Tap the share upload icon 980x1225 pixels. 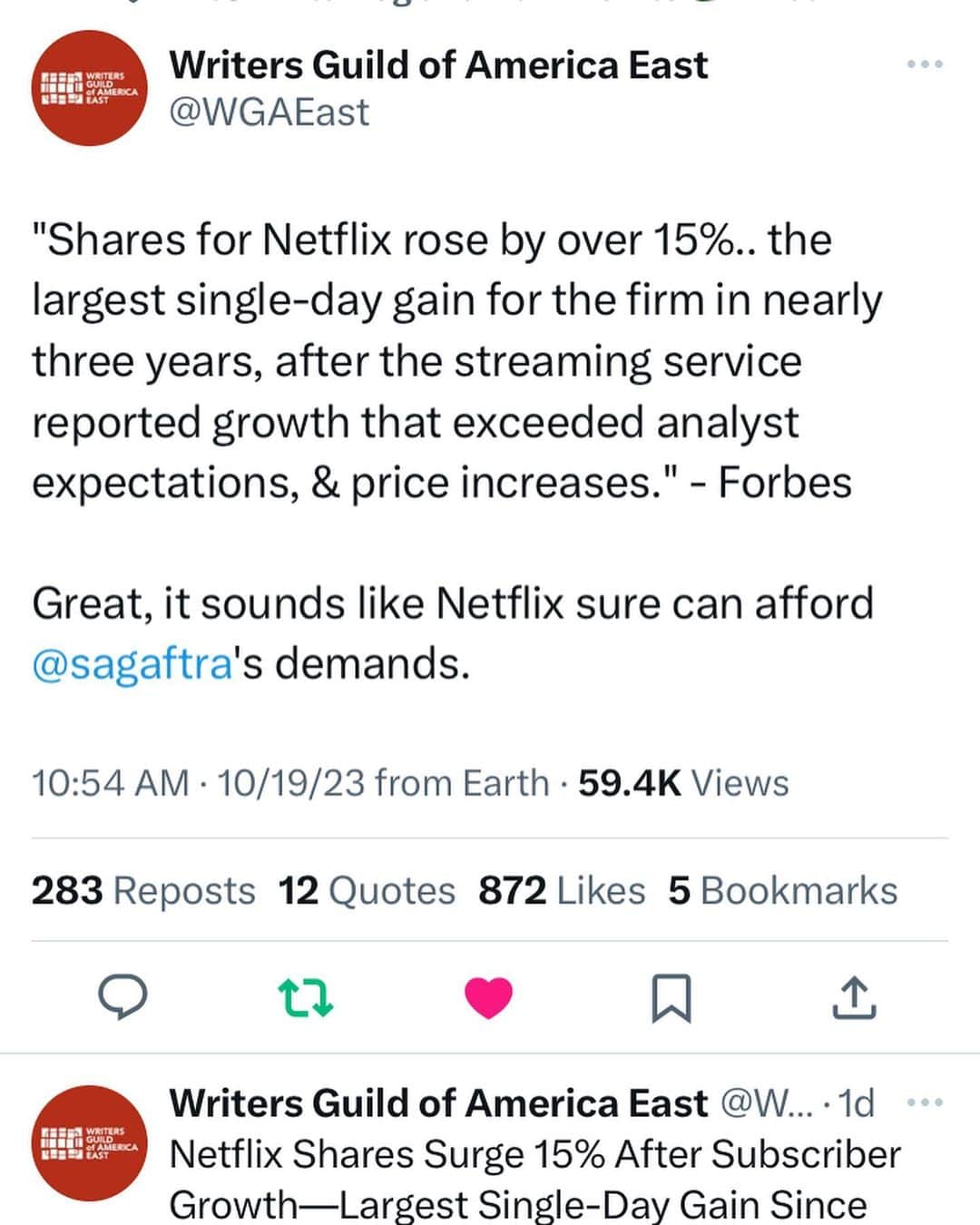[854, 997]
